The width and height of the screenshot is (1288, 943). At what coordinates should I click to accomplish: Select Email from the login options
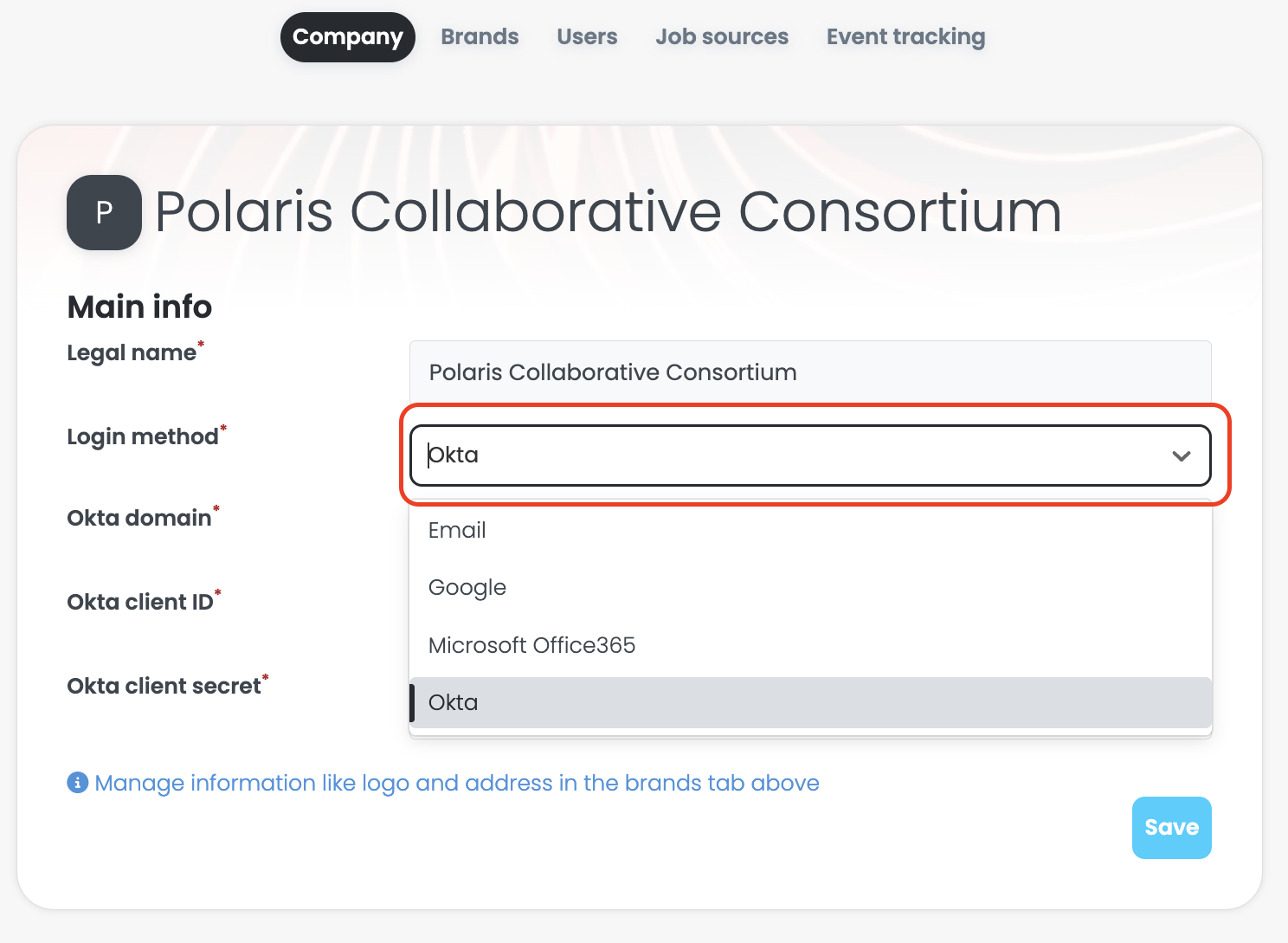pos(457,530)
